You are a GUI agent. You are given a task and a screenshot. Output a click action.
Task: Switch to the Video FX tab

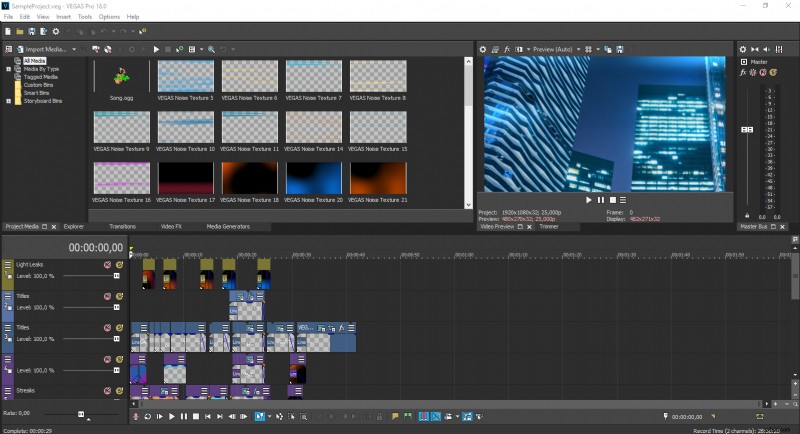(171, 226)
